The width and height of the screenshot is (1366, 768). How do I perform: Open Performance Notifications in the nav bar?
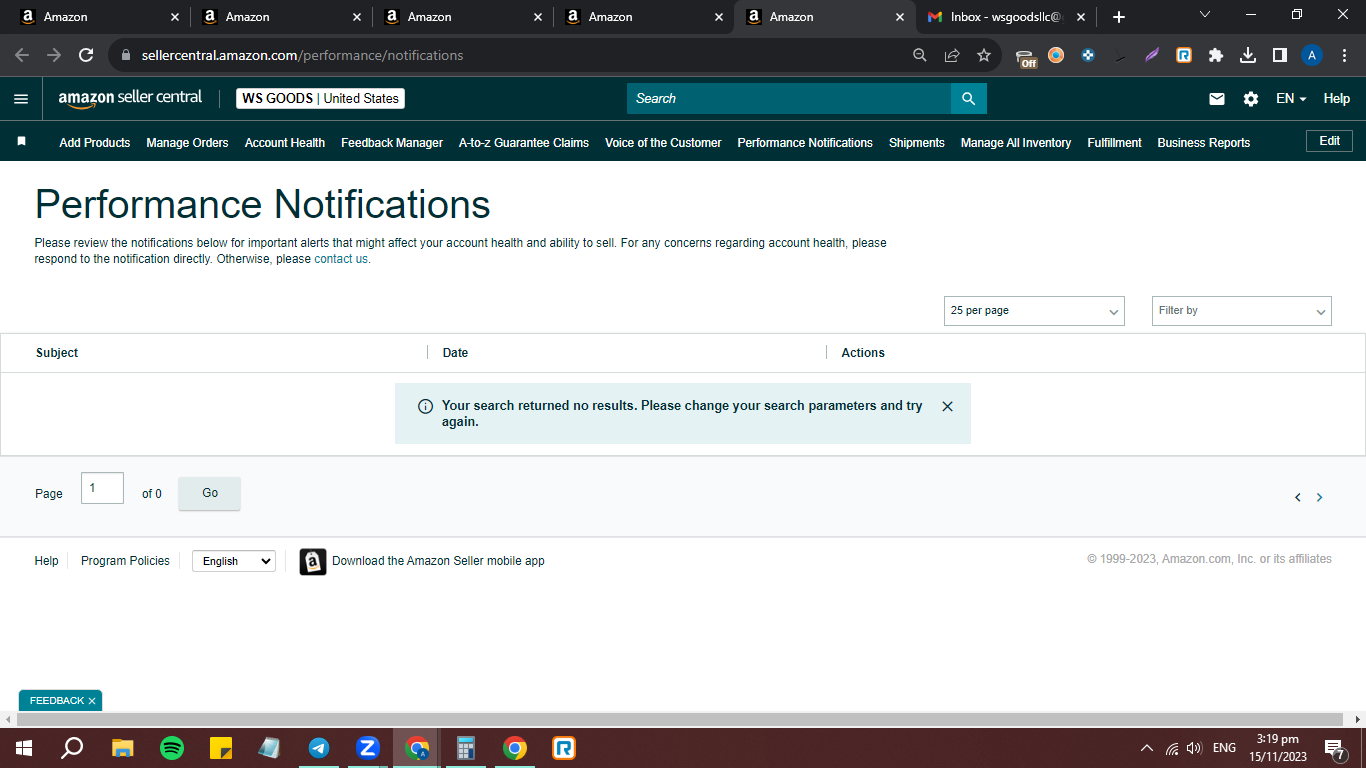click(x=805, y=143)
